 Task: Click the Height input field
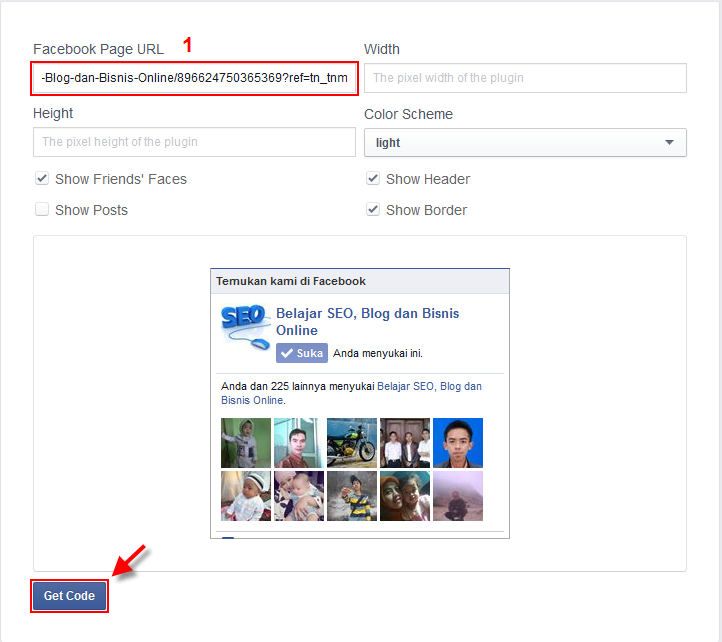pyautogui.click(x=194, y=142)
